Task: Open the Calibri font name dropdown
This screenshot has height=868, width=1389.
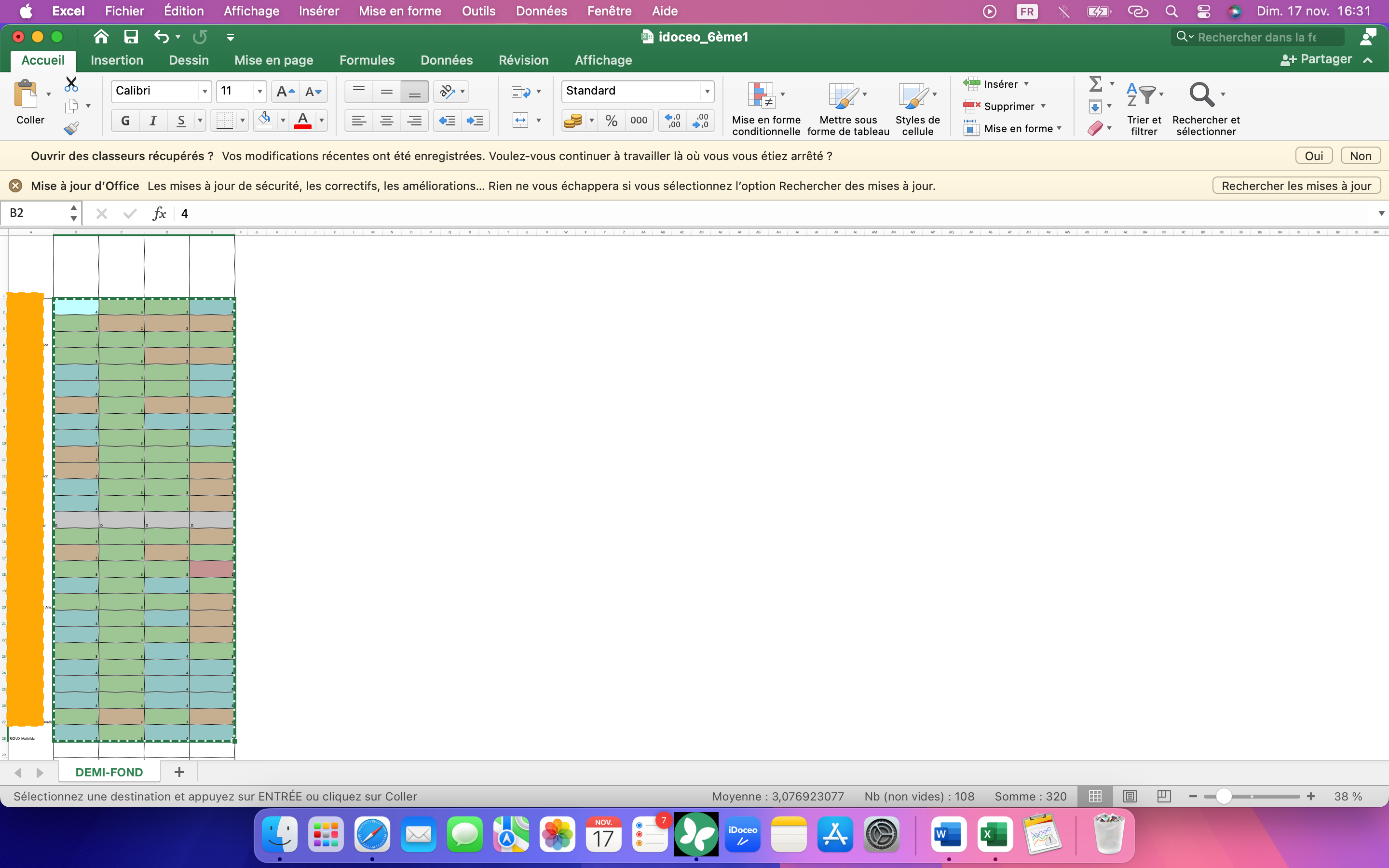Action: (204, 91)
